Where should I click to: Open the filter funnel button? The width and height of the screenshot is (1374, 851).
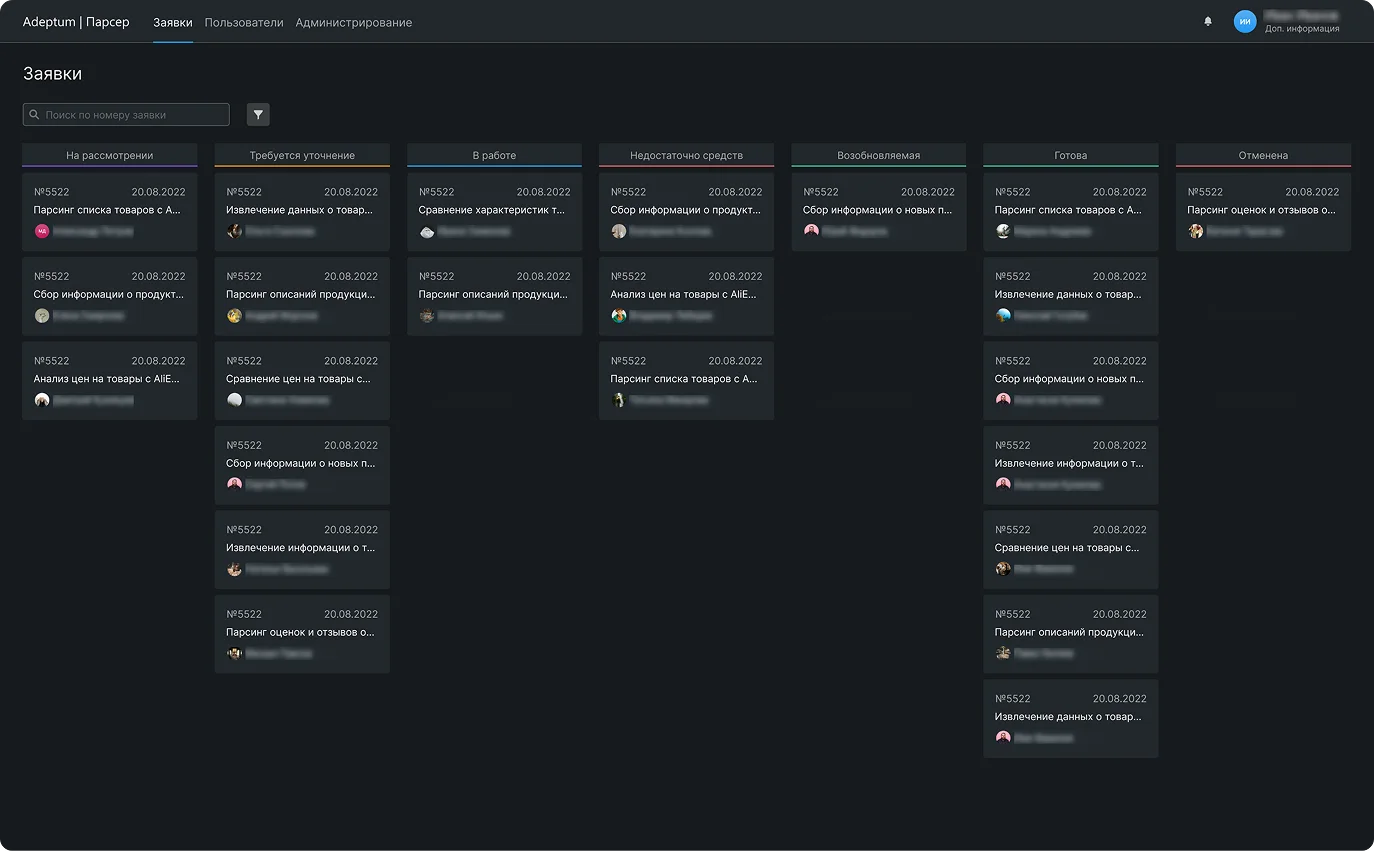(258, 115)
